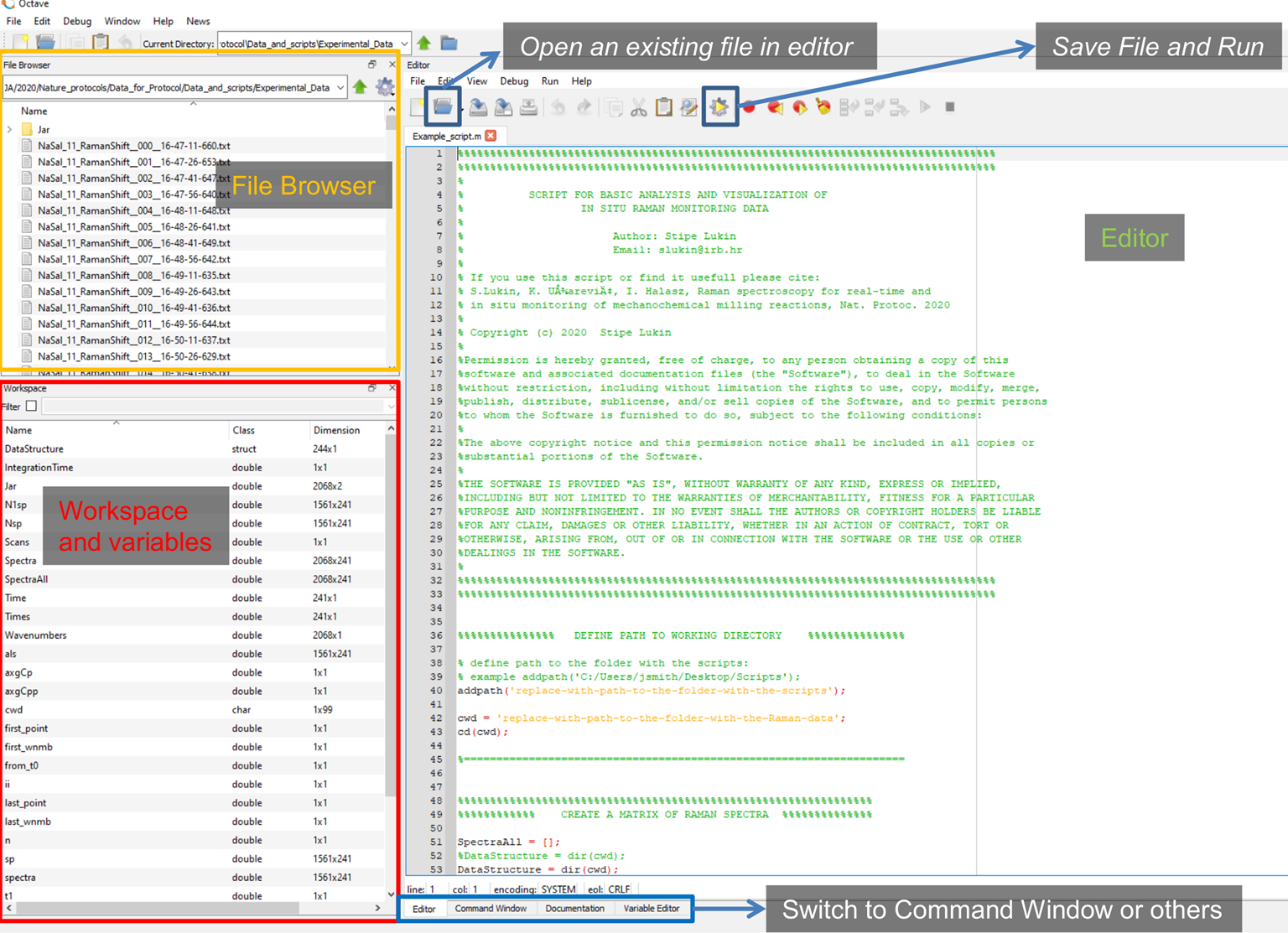The width and height of the screenshot is (1288, 933).
Task: Open Current Directory dropdown
Action: [404, 43]
